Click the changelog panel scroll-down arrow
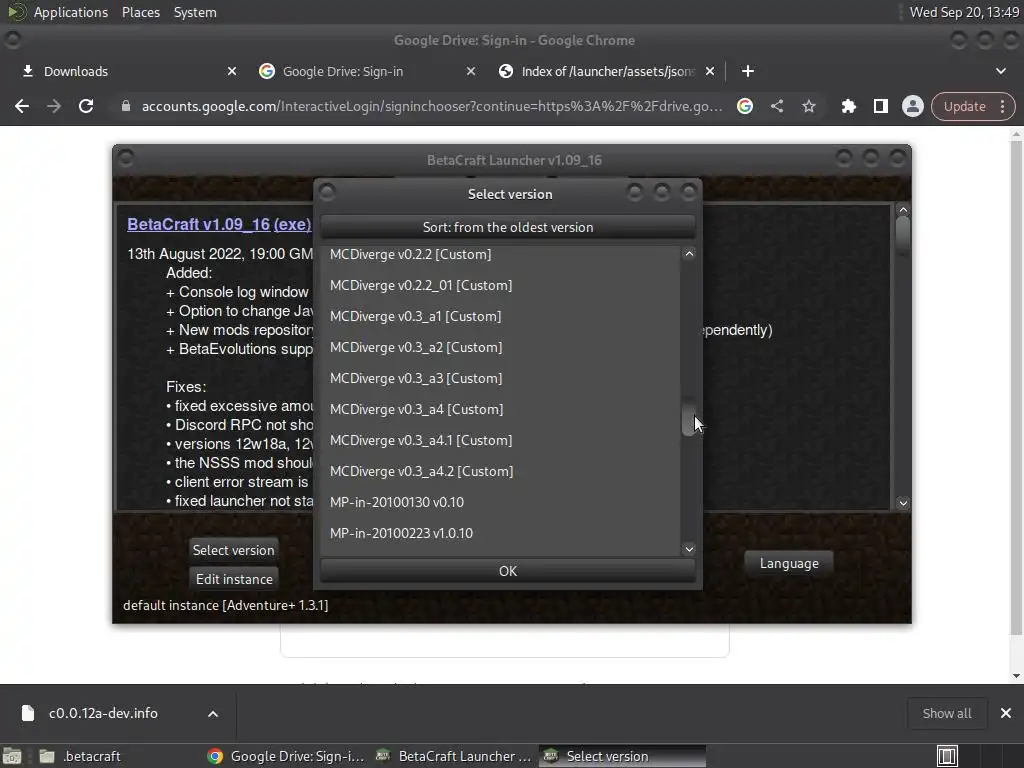 coord(903,503)
